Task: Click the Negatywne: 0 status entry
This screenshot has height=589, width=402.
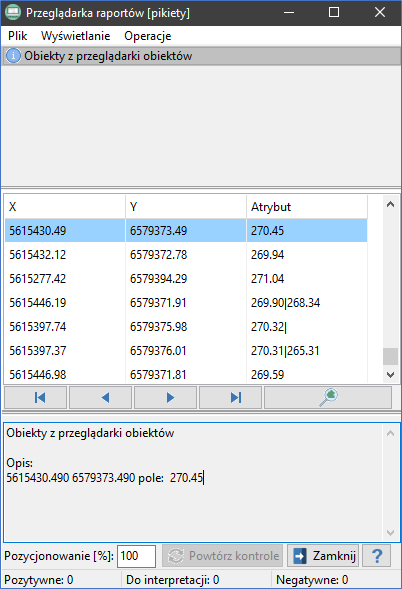Action: tap(312, 580)
